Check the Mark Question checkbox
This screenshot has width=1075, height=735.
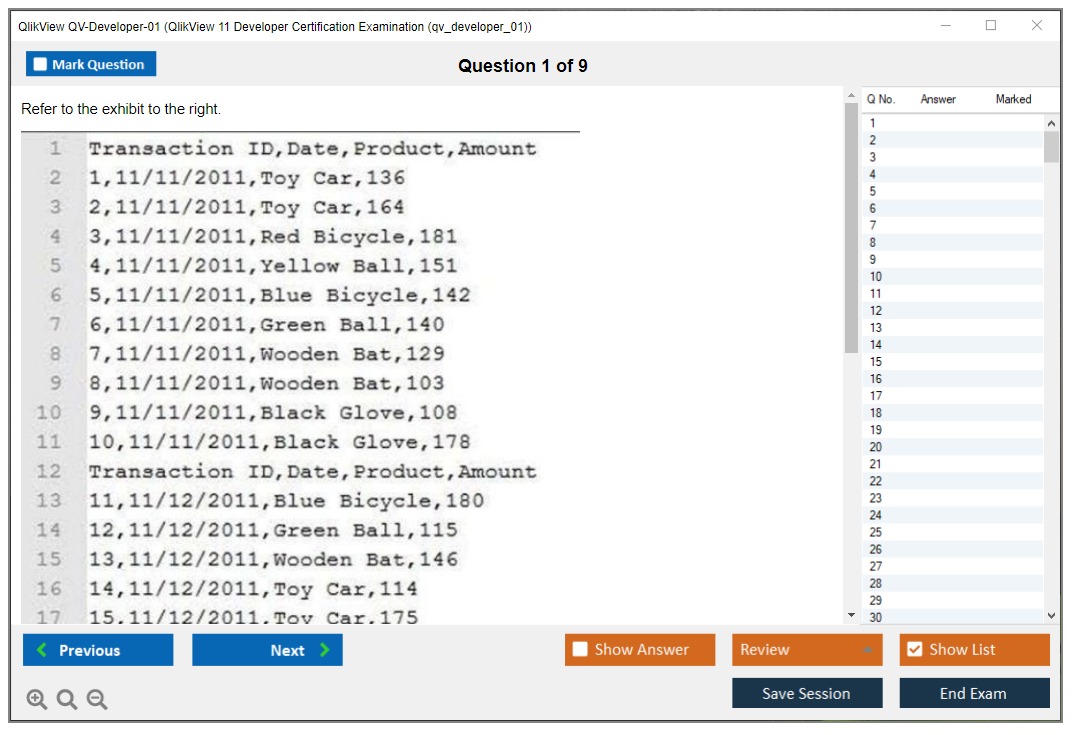point(40,64)
